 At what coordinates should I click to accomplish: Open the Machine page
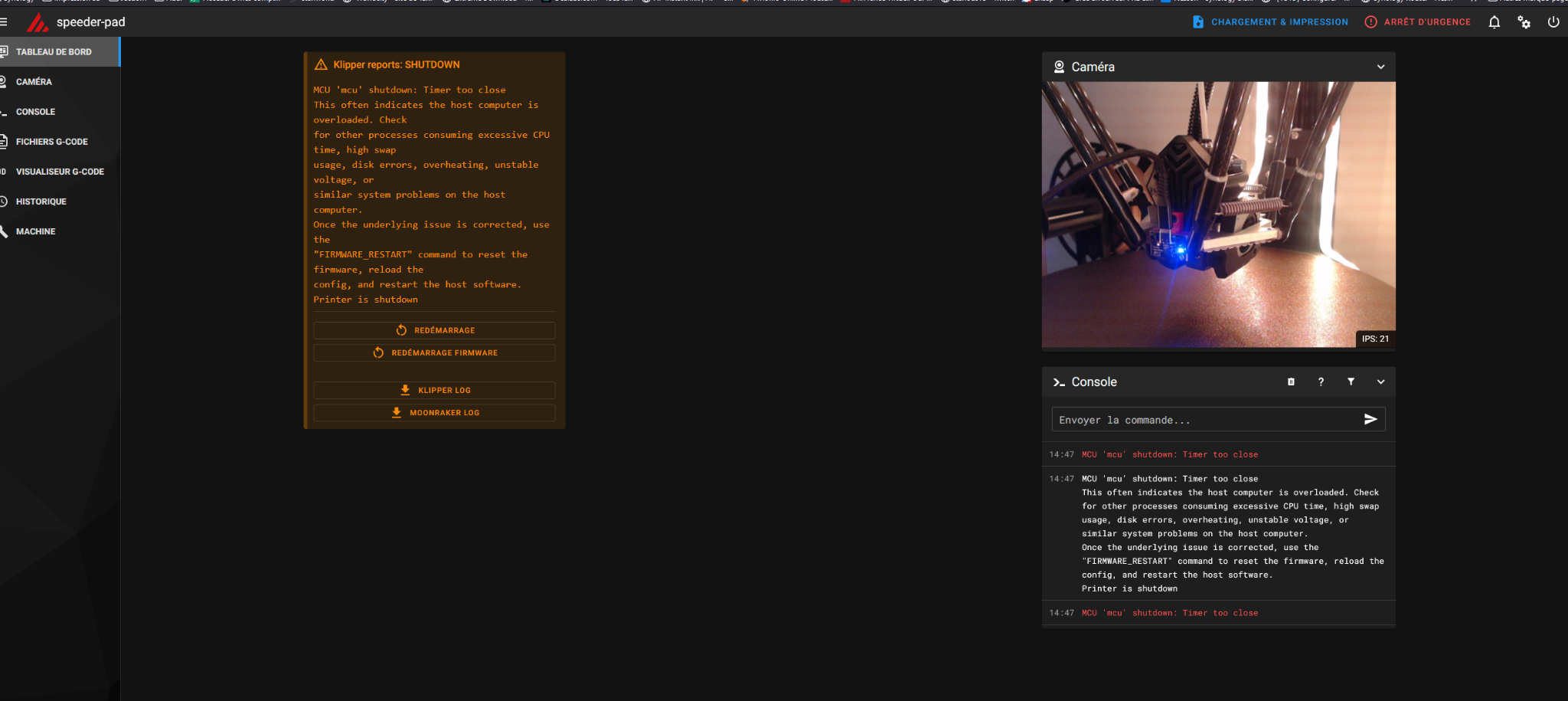[60, 231]
